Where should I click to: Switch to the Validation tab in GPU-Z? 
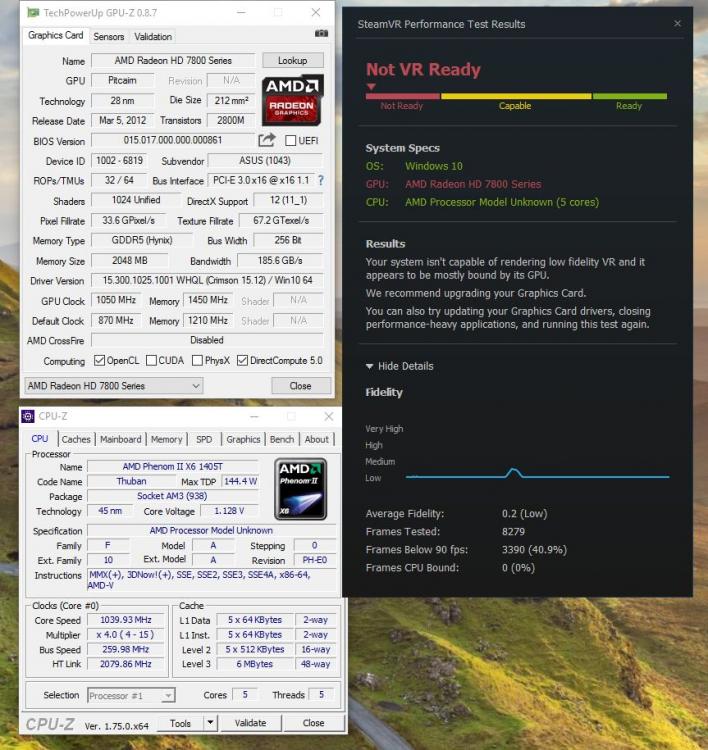click(x=153, y=37)
